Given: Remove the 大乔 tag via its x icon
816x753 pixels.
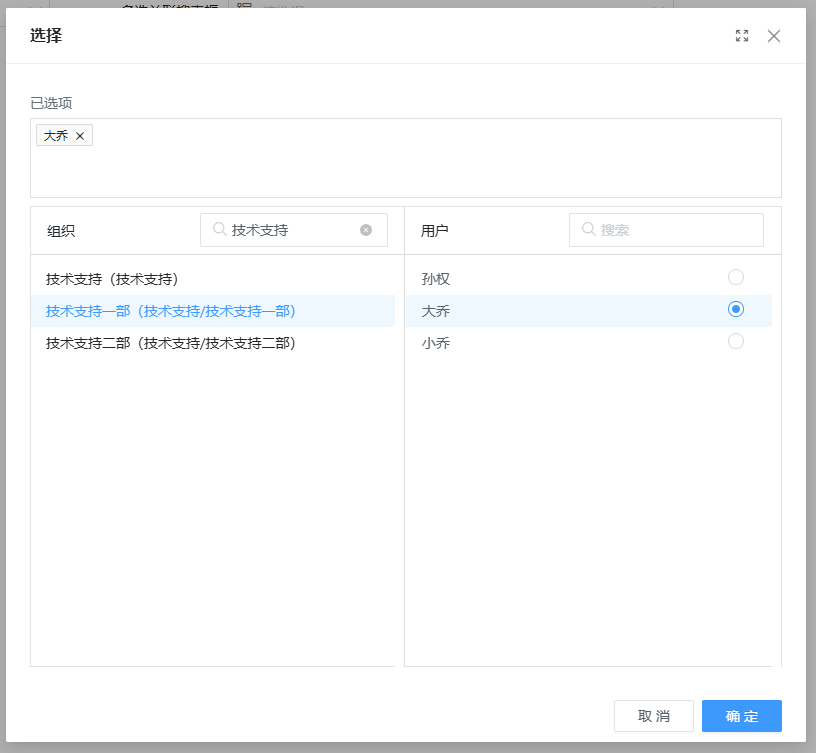Looking at the screenshot, I should 80,136.
